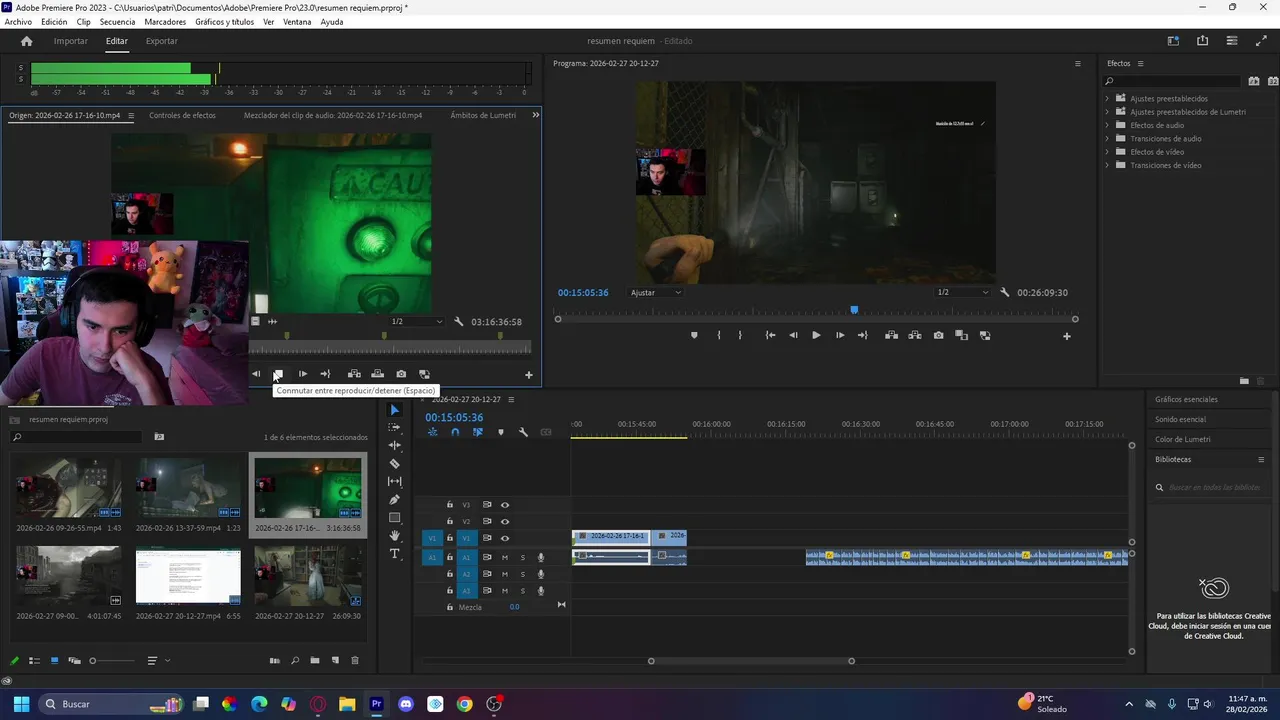
Task: Open Color de Lumetri panel
Action: [1182, 439]
